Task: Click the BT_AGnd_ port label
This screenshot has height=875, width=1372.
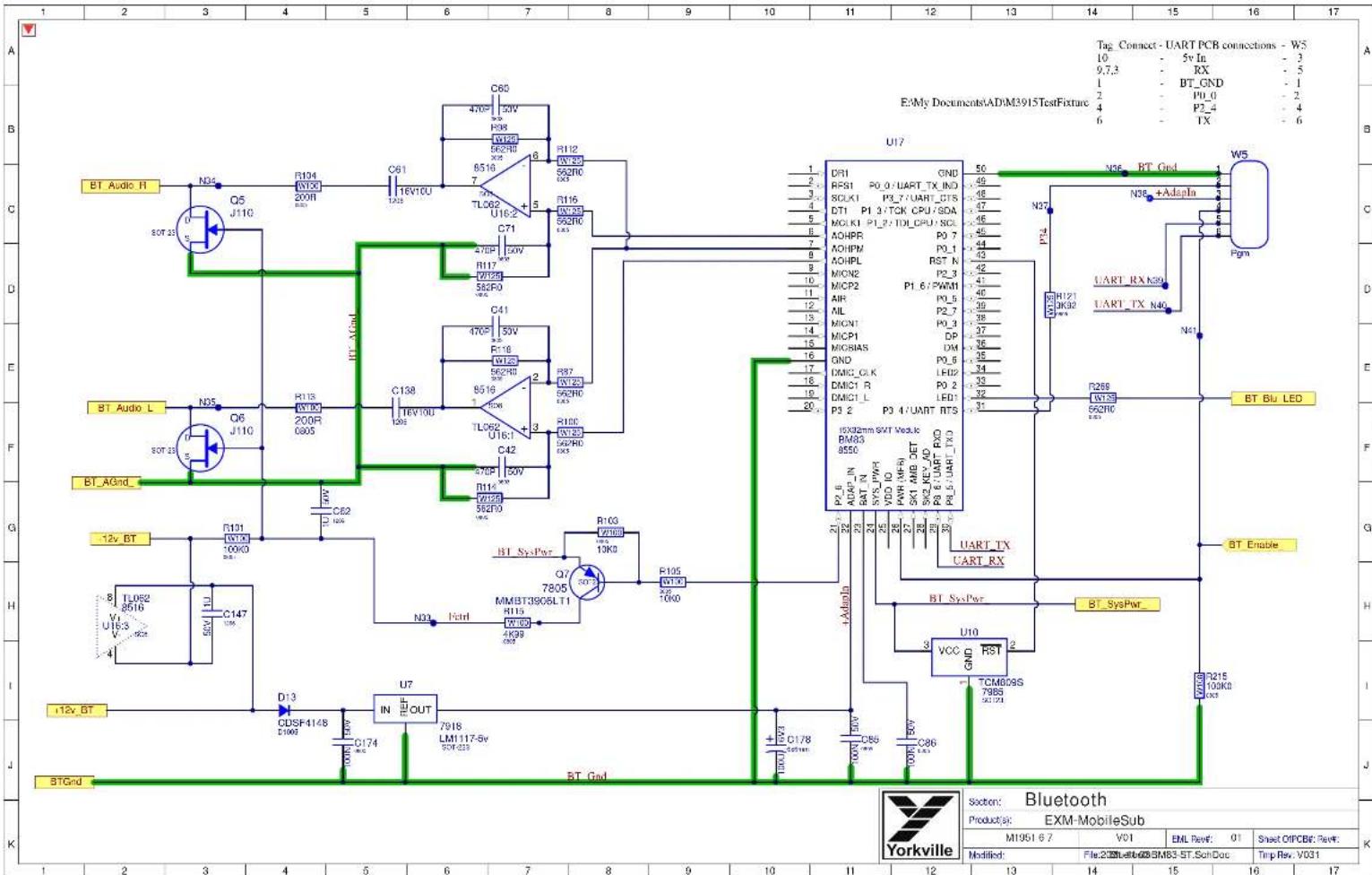Action: coord(106,482)
